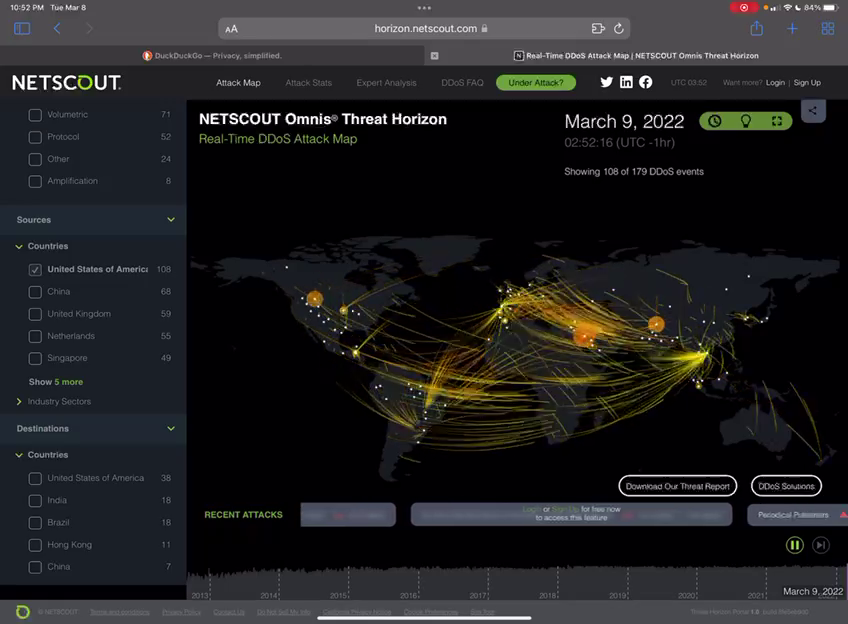The image size is (848, 624).
Task: Click the green circle icon in the footer
Action: click(23, 612)
